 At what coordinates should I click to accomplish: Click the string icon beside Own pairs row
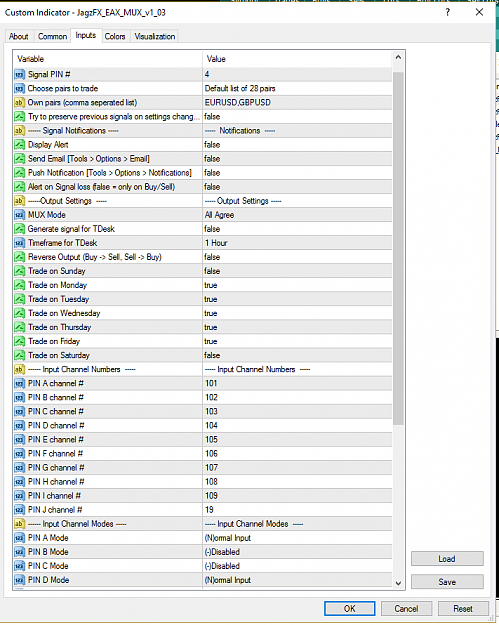20,102
